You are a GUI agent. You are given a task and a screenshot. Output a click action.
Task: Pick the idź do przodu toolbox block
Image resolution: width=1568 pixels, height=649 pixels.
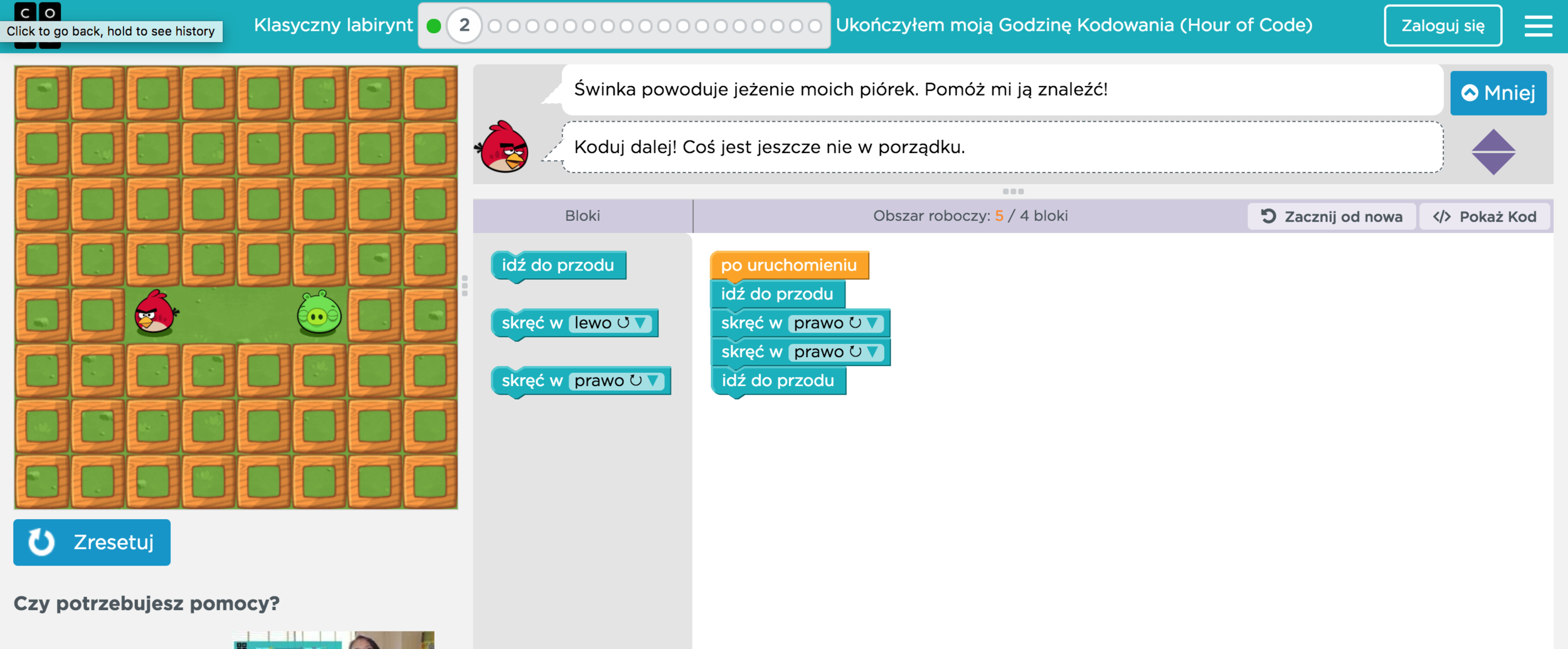click(558, 265)
